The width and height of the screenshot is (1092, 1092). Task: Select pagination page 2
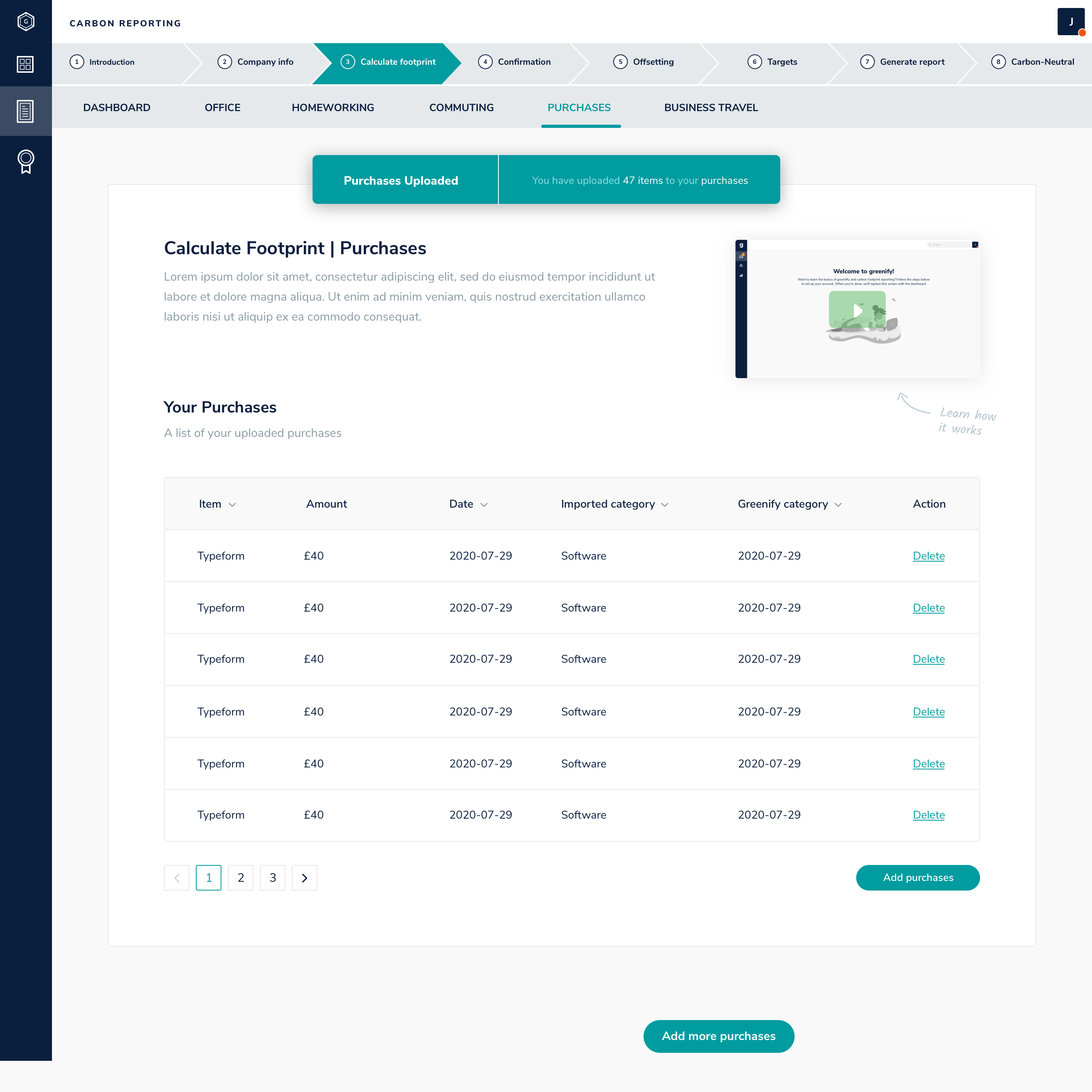(x=241, y=878)
